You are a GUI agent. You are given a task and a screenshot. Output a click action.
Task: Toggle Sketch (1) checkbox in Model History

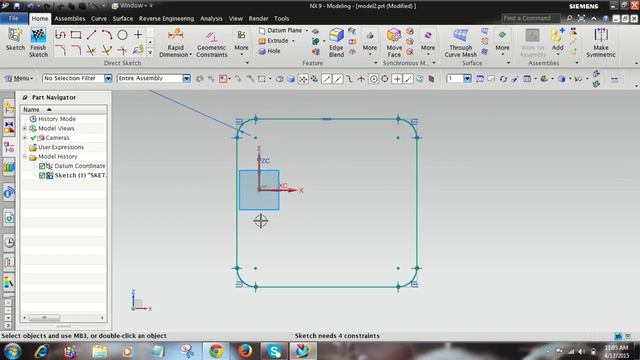pos(42,176)
